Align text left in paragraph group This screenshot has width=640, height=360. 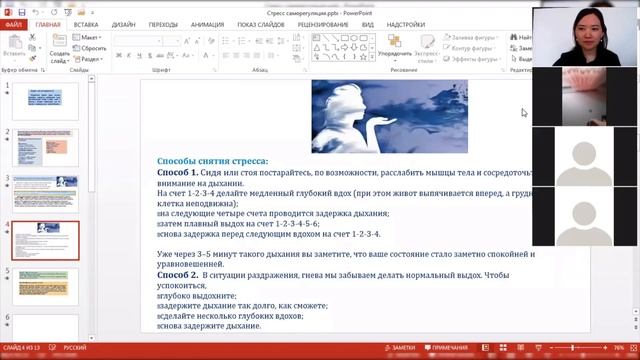226,56
